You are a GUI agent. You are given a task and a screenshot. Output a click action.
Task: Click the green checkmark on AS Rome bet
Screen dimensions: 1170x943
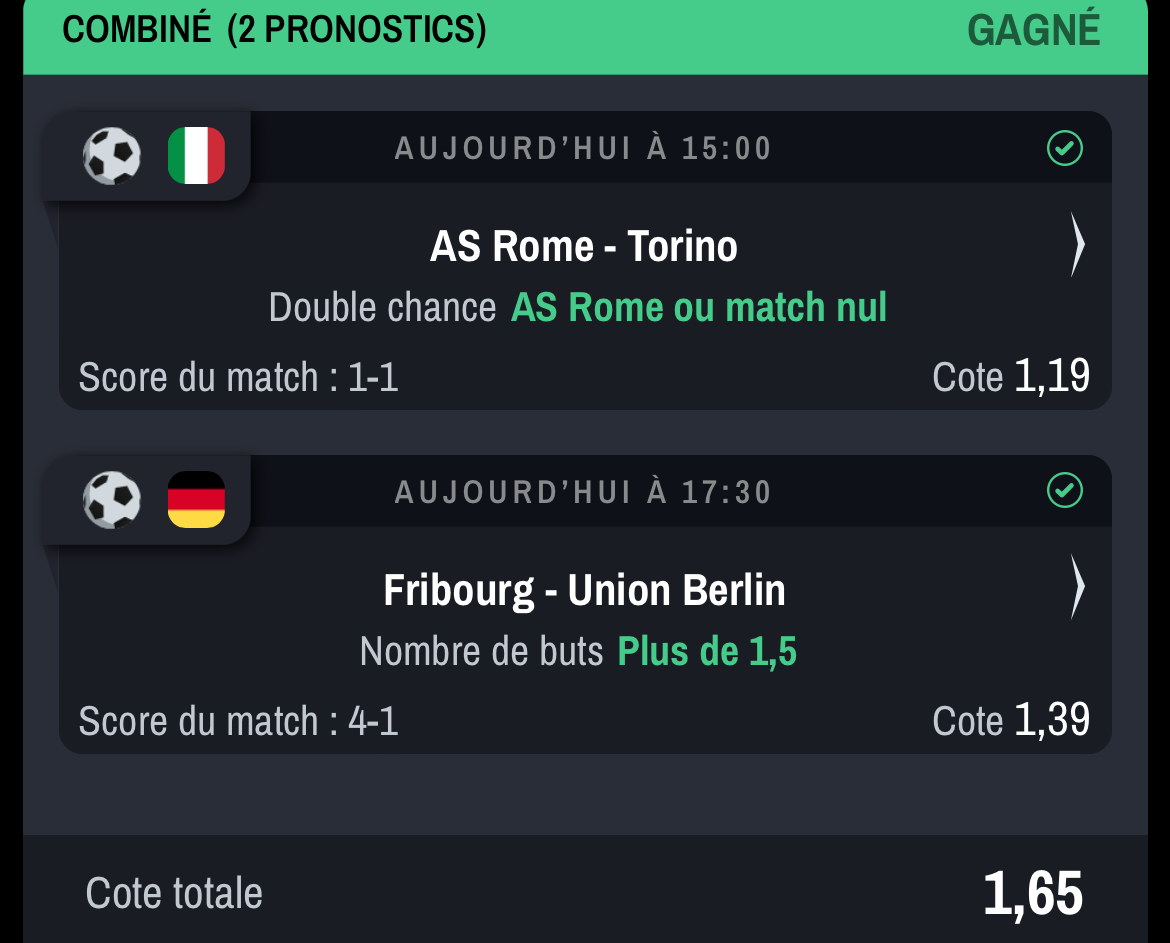pyautogui.click(x=1065, y=148)
